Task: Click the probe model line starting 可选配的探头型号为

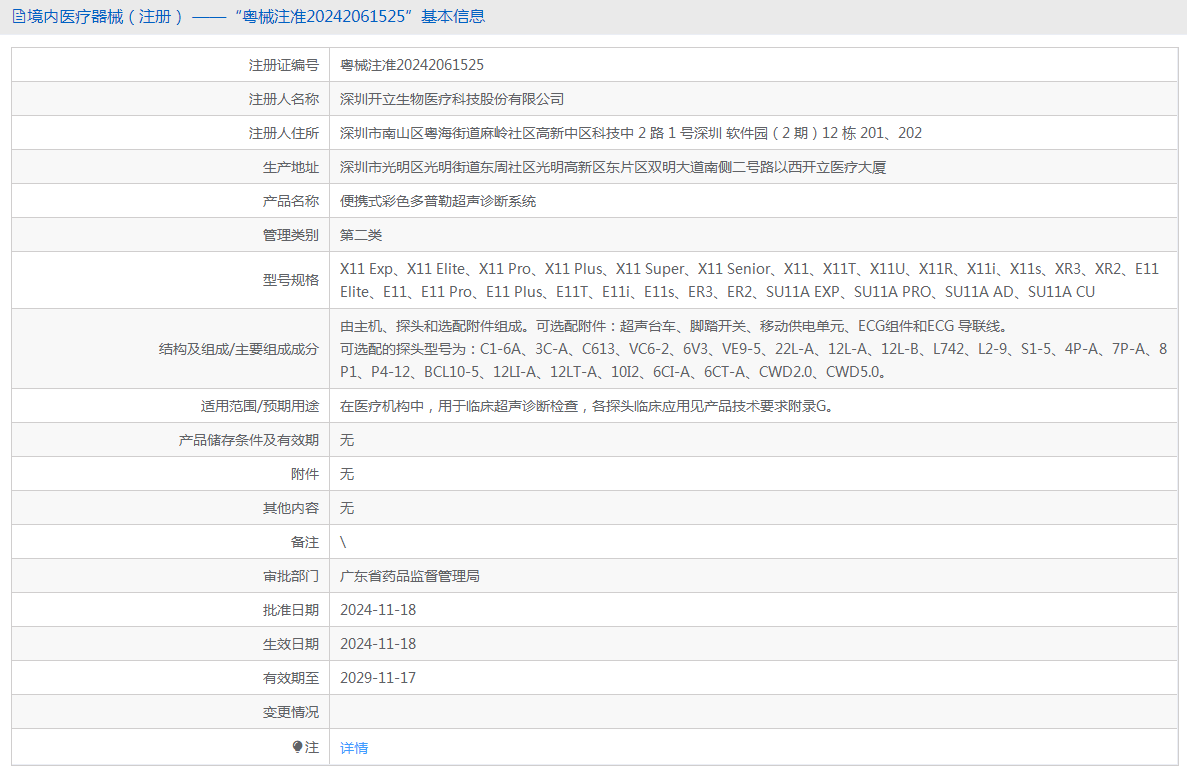Action: [753, 360]
